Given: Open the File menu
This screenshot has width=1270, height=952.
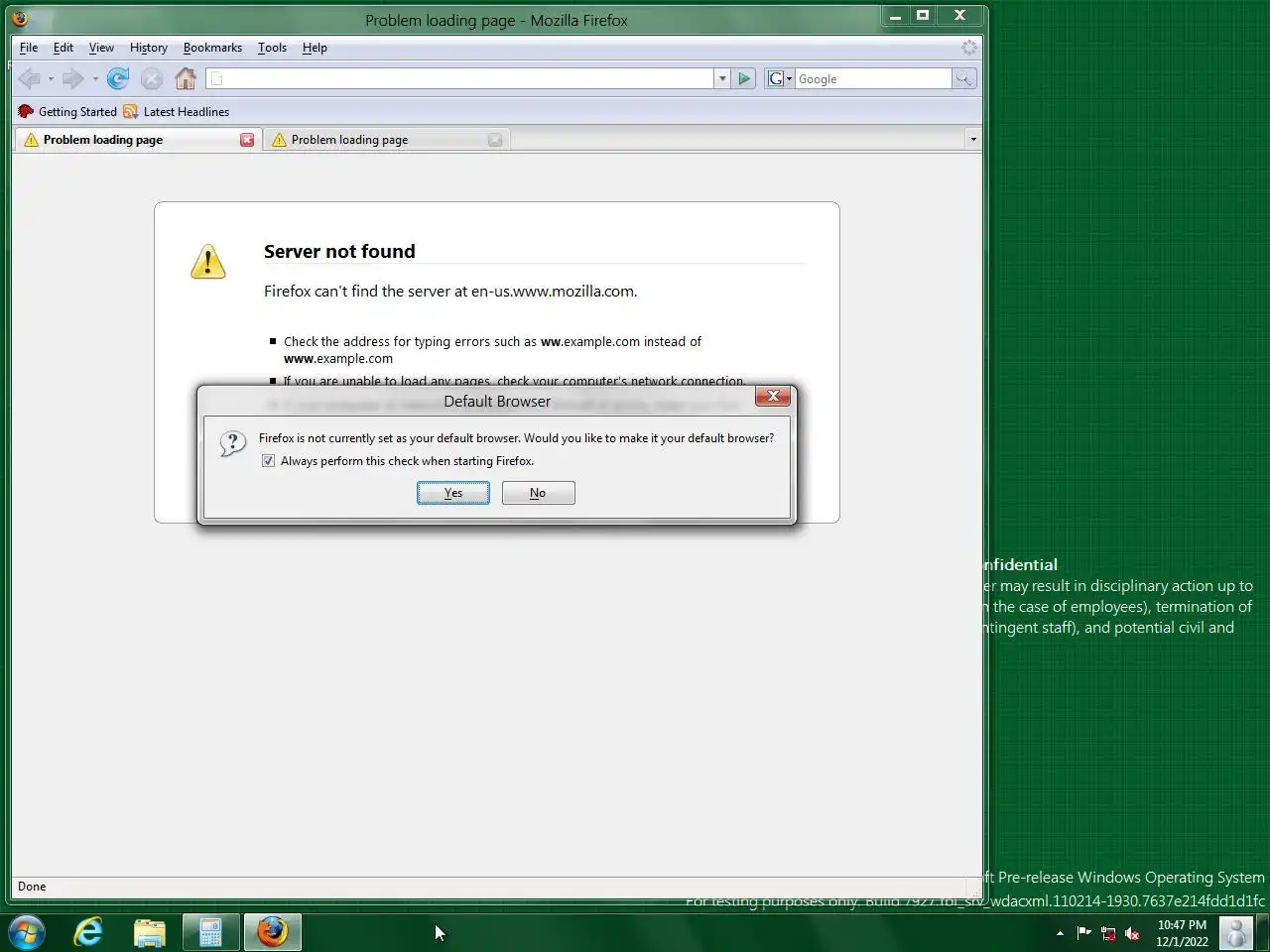Looking at the screenshot, I should pos(29,48).
